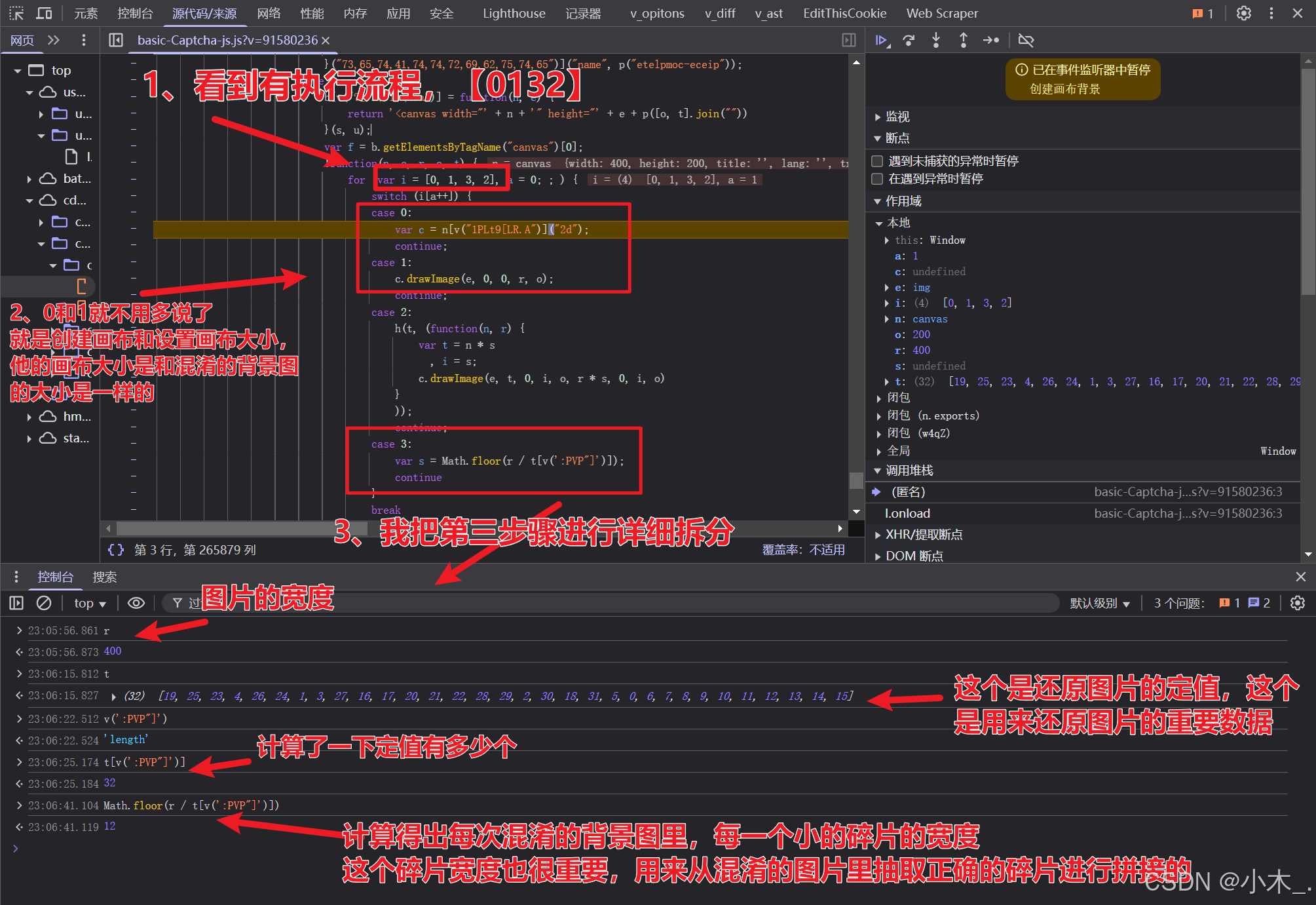The width and height of the screenshot is (1316, 905).
Task: Open the Lighthouse tab
Action: click(514, 13)
